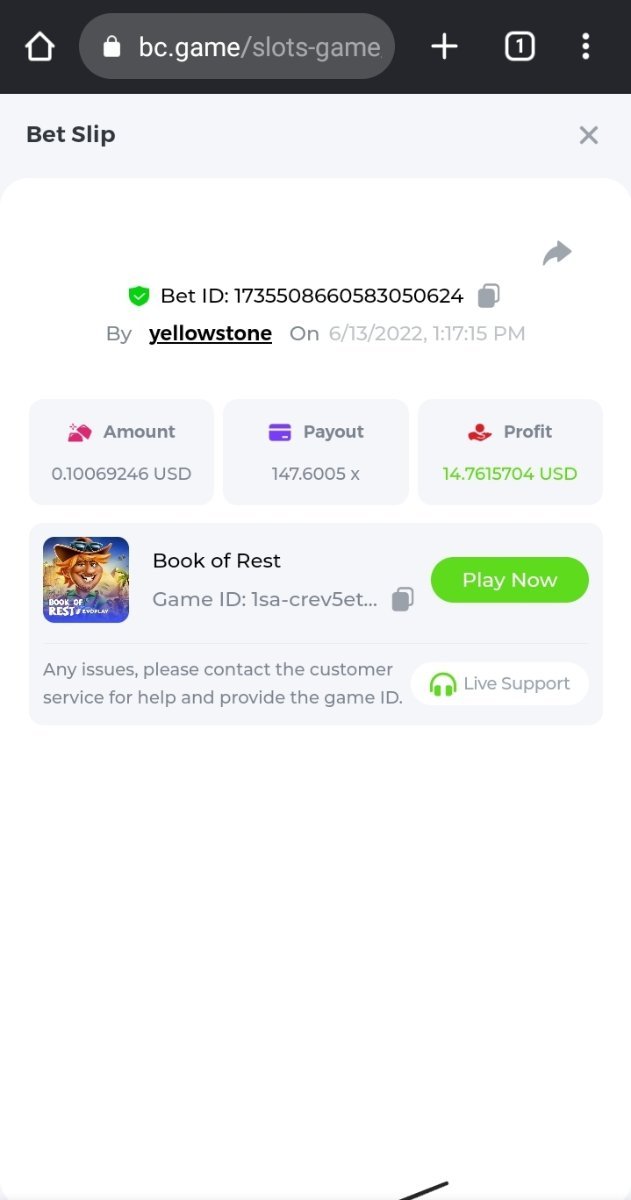Tap the browser home icon
The height and width of the screenshot is (1200, 631).
[39, 46]
